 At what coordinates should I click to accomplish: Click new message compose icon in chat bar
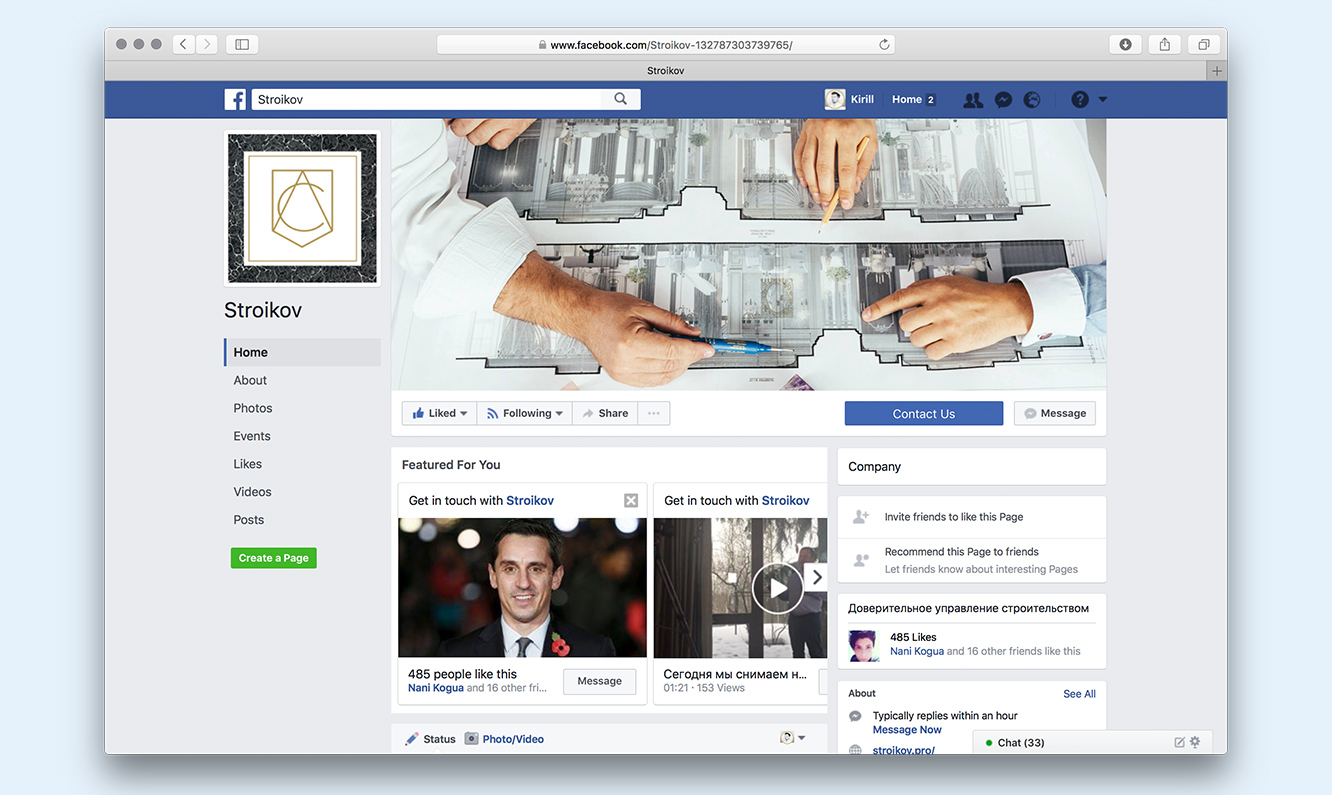click(x=1180, y=743)
